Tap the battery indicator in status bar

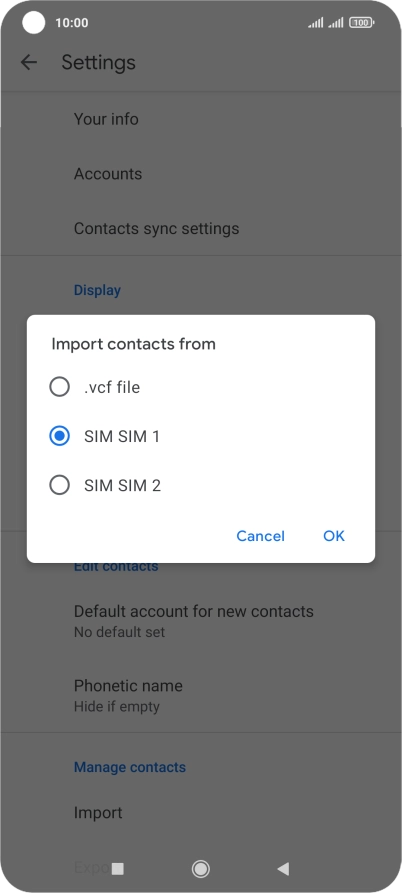[362, 23]
